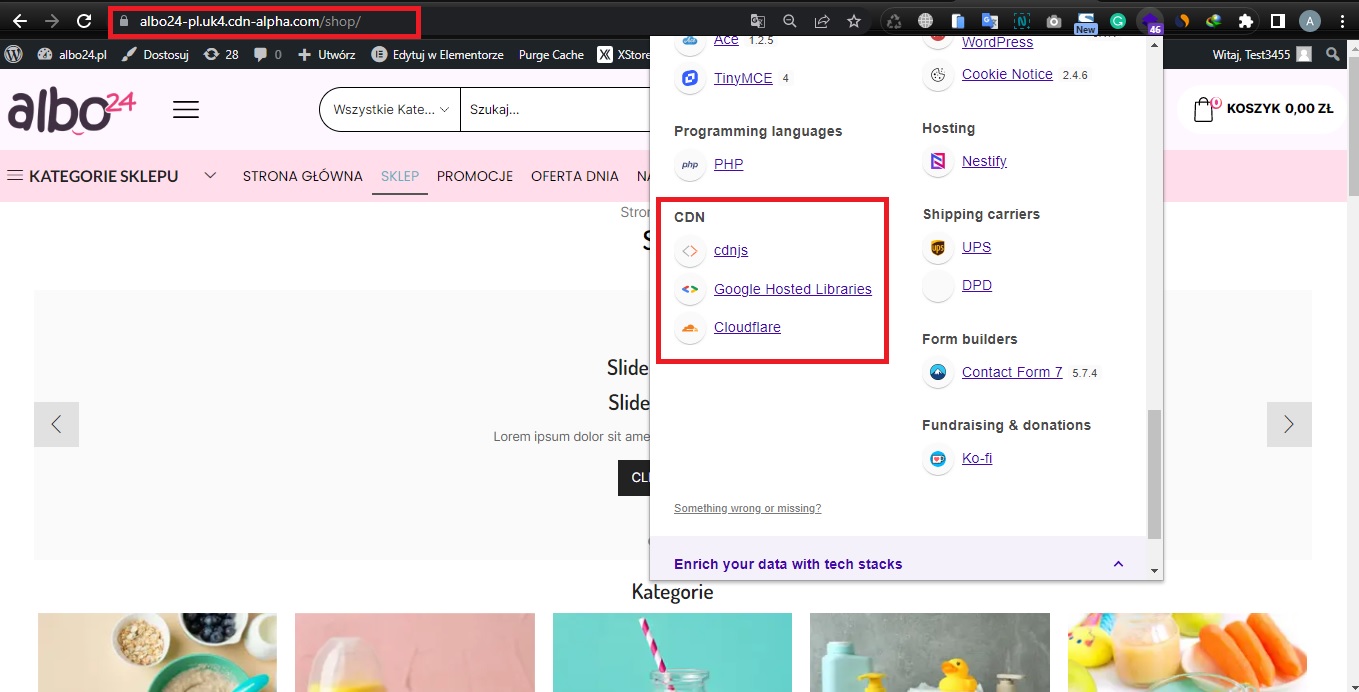Open cdnjs technology link
This screenshot has width=1359, height=692.
(x=731, y=250)
